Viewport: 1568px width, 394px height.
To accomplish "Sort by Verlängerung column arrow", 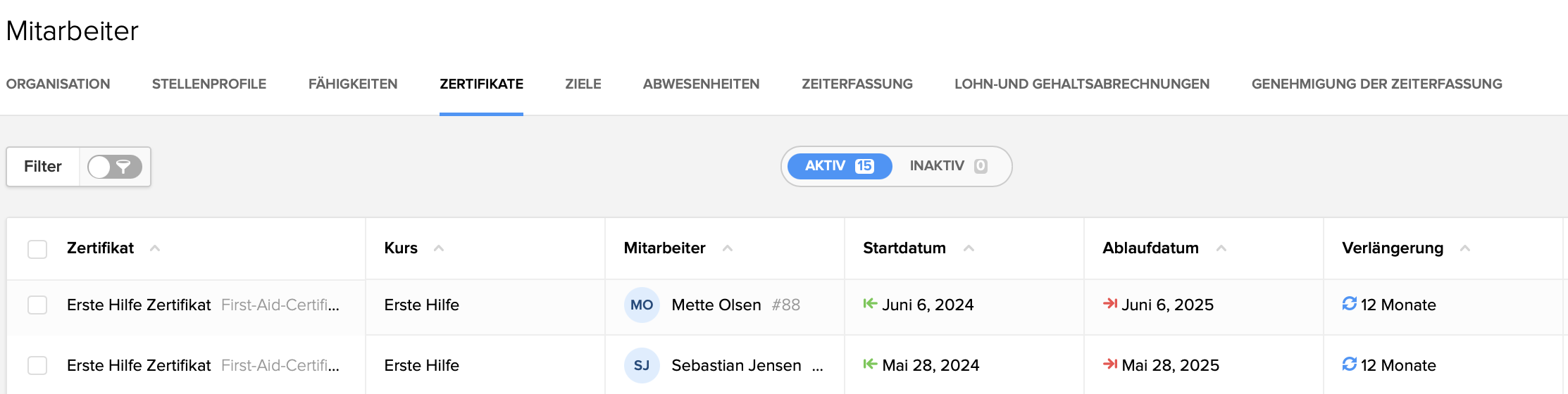I will click(x=1465, y=248).
